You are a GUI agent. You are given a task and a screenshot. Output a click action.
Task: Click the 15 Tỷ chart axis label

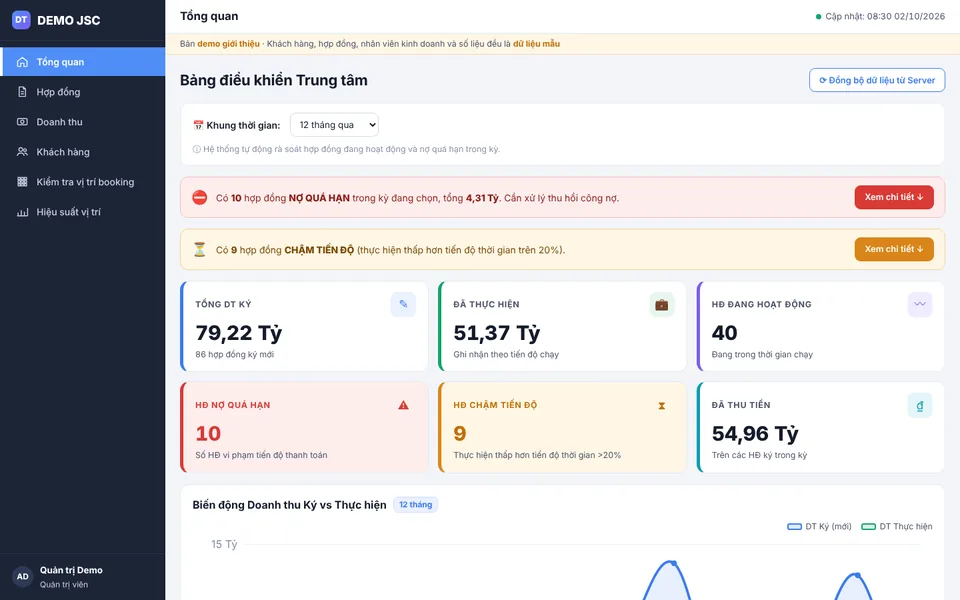click(x=224, y=544)
